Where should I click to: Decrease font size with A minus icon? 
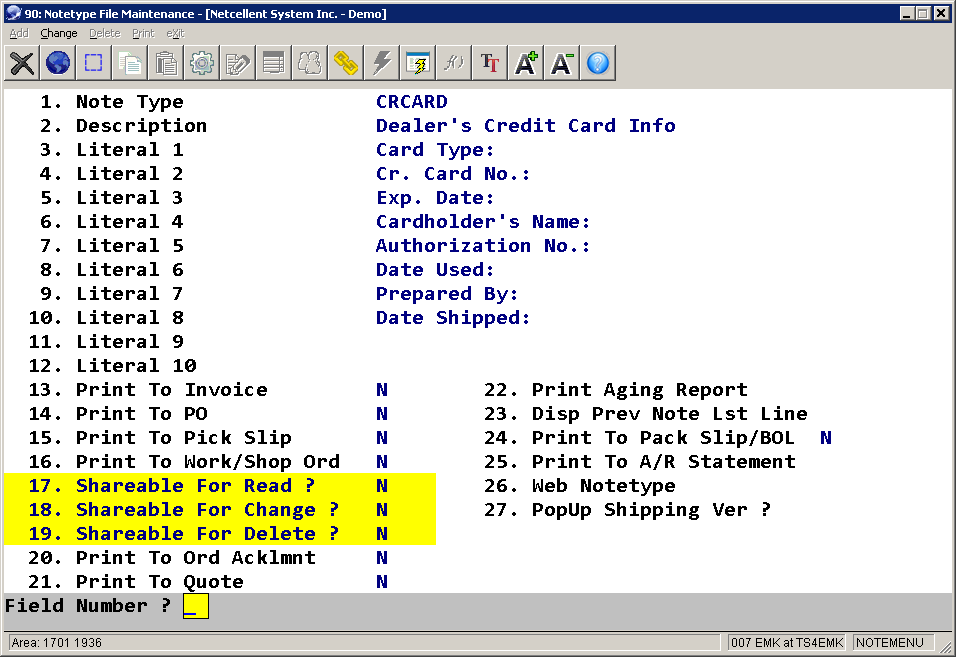point(562,64)
